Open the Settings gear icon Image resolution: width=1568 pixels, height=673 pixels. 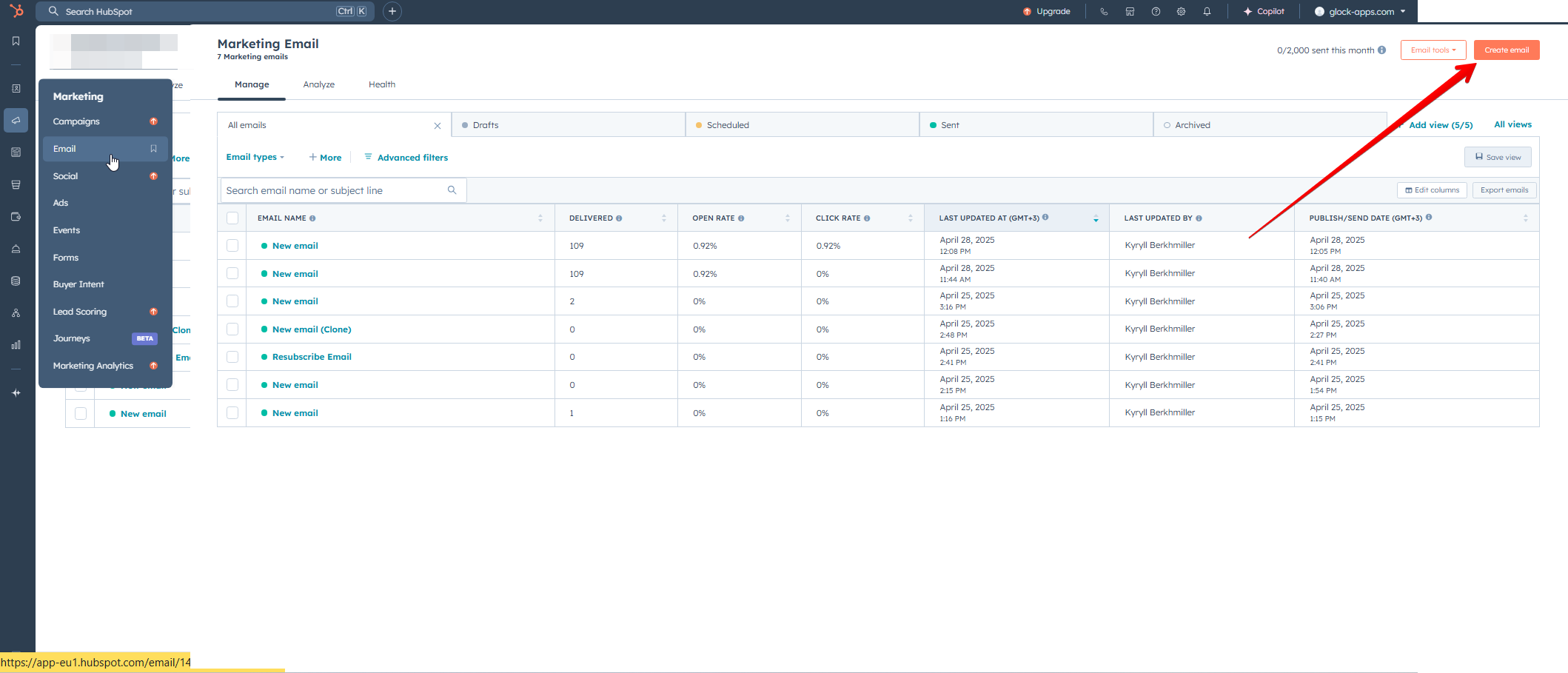[1181, 11]
